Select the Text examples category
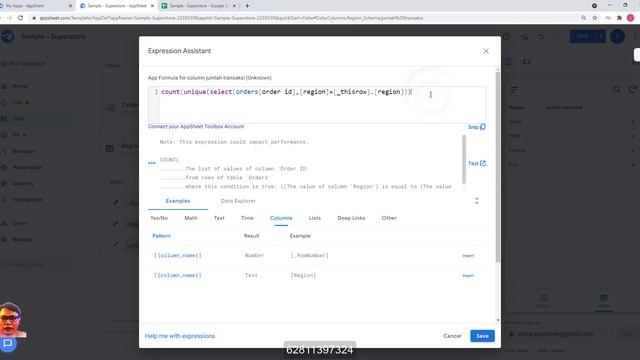The height and width of the screenshot is (360, 640). 219,218
